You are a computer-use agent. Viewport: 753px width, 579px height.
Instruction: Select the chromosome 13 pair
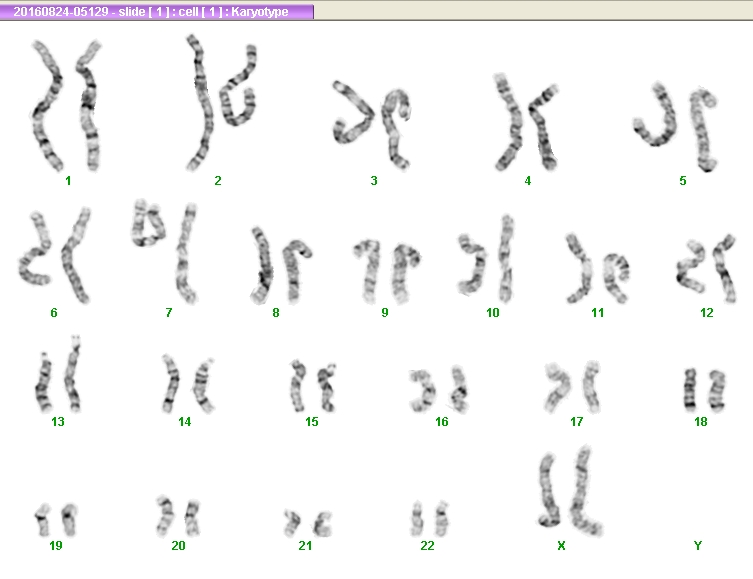tap(58, 374)
